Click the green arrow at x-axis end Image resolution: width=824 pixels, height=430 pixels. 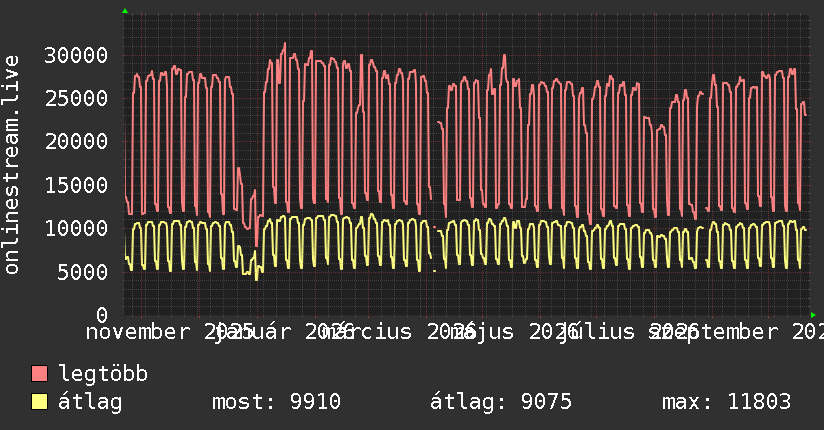coord(813,315)
